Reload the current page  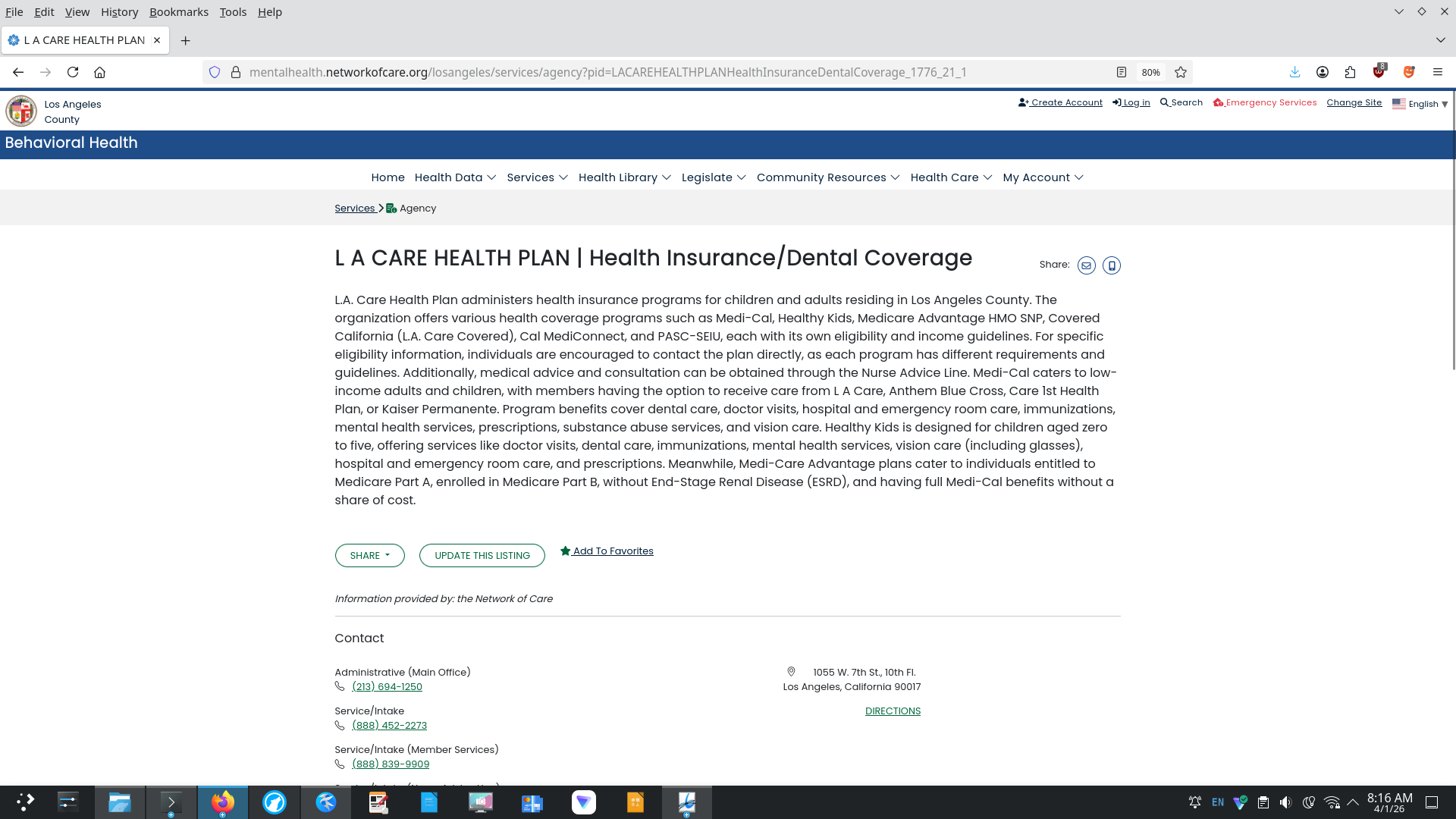coord(73,72)
